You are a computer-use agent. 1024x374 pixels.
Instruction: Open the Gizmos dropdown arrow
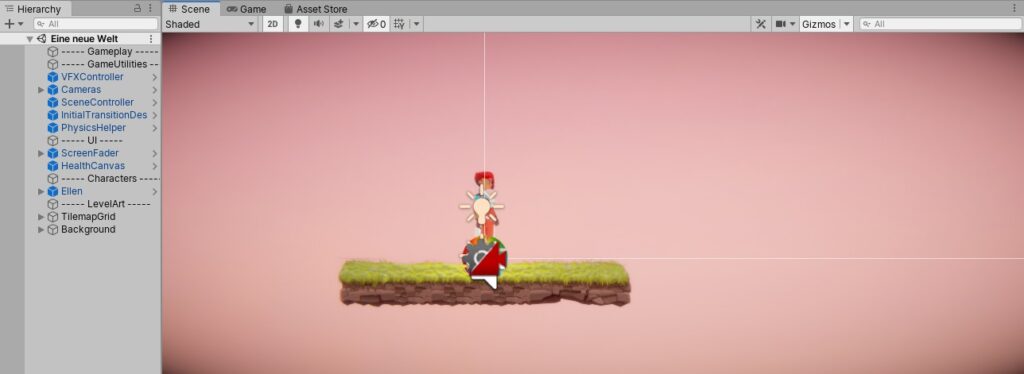click(x=846, y=24)
